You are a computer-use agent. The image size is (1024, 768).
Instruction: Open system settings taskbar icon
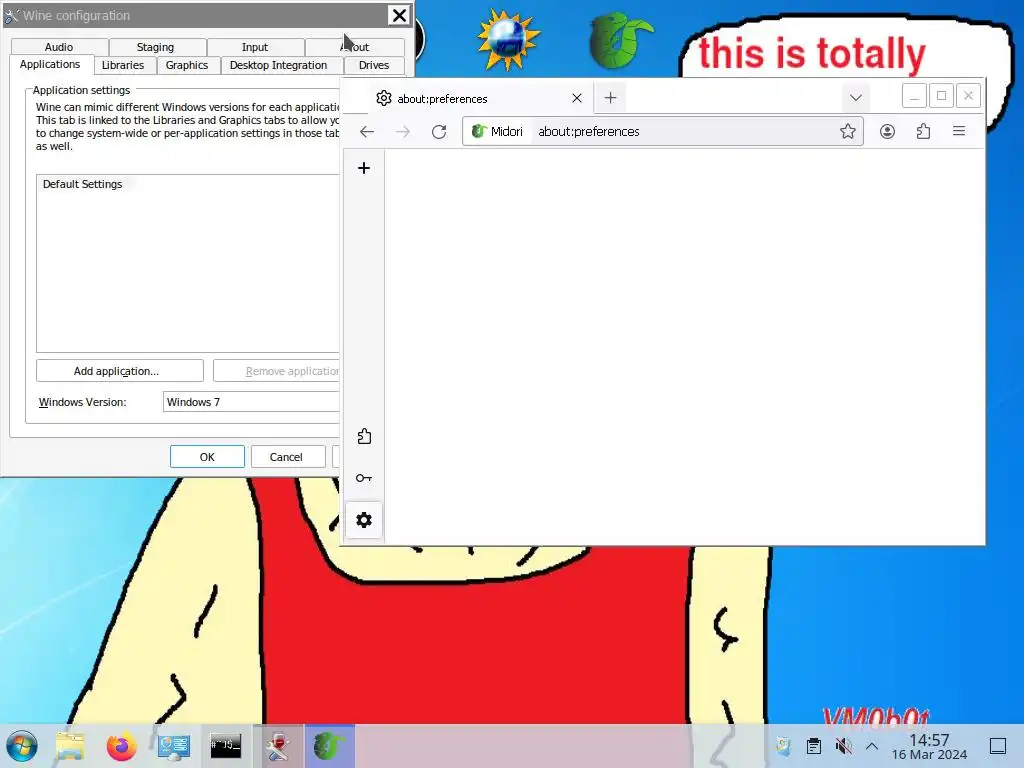coord(174,746)
